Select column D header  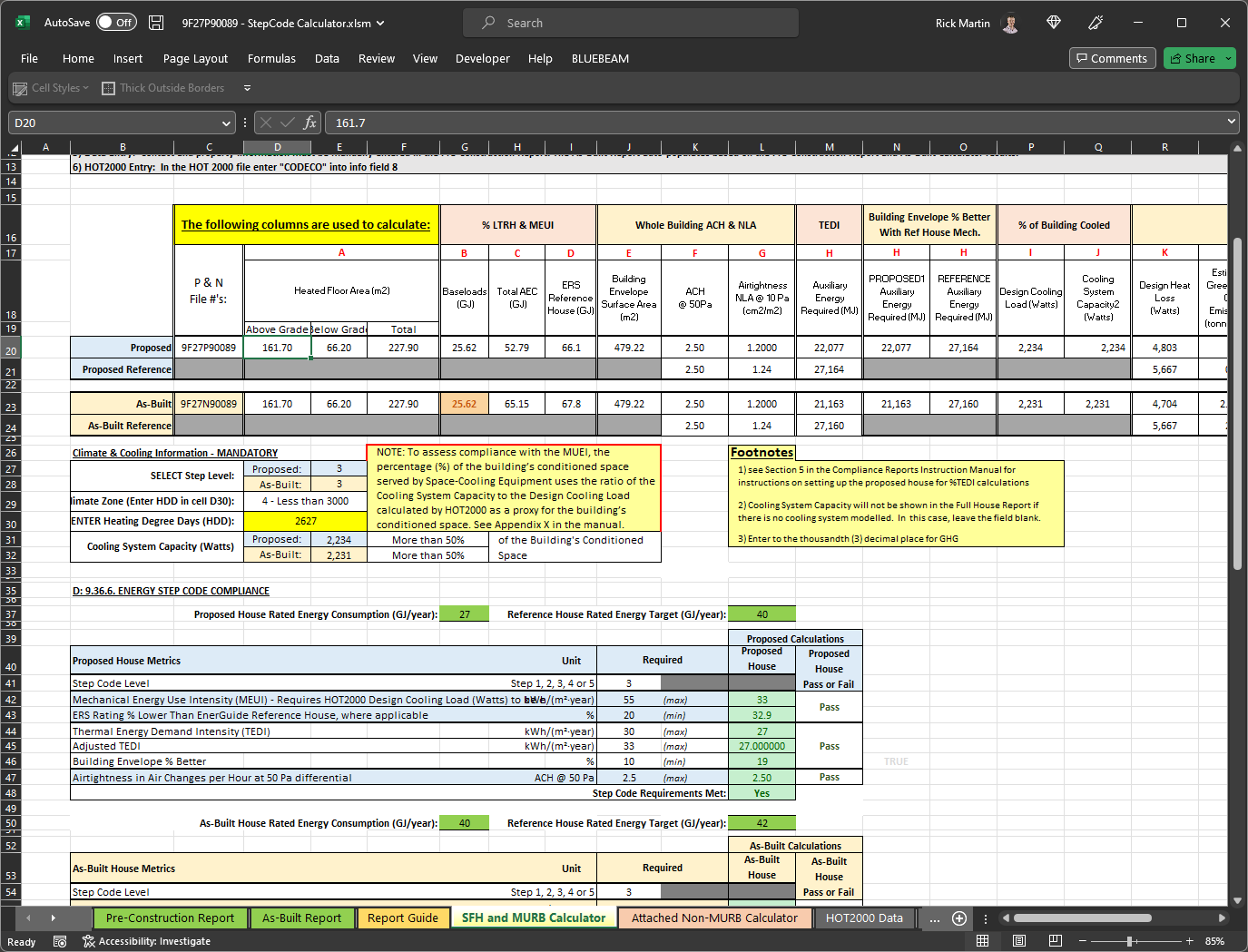tap(278, 147)
